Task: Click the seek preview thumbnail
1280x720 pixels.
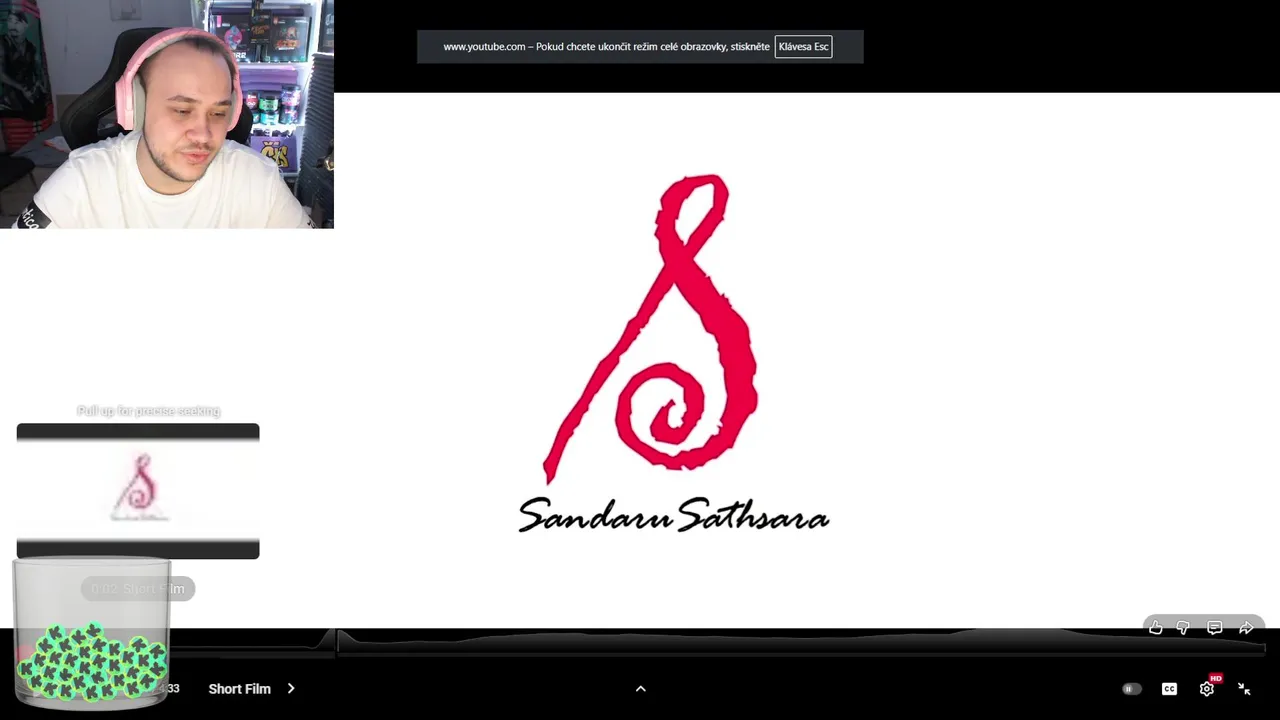Action: tap(138, 491)
